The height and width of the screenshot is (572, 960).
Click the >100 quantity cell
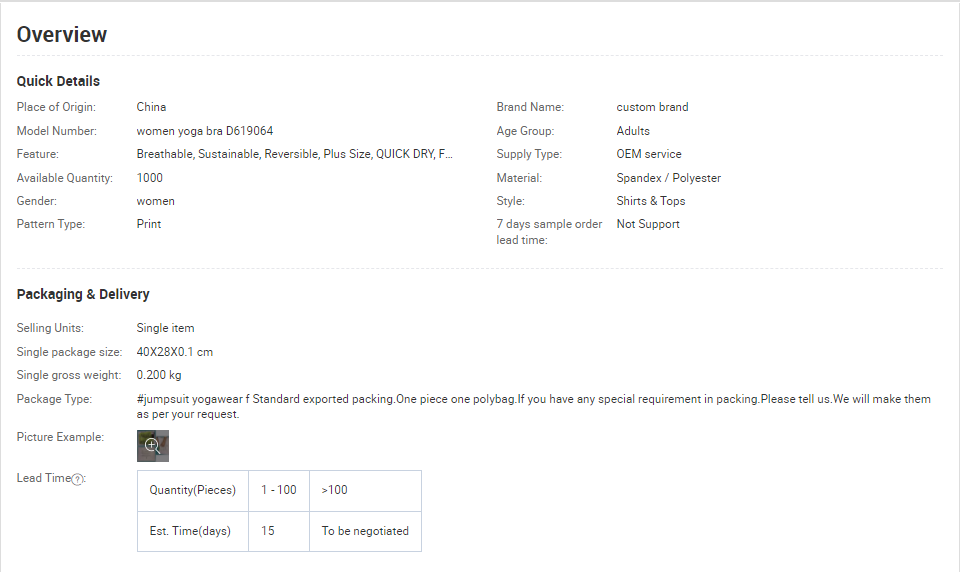point(366,491)
